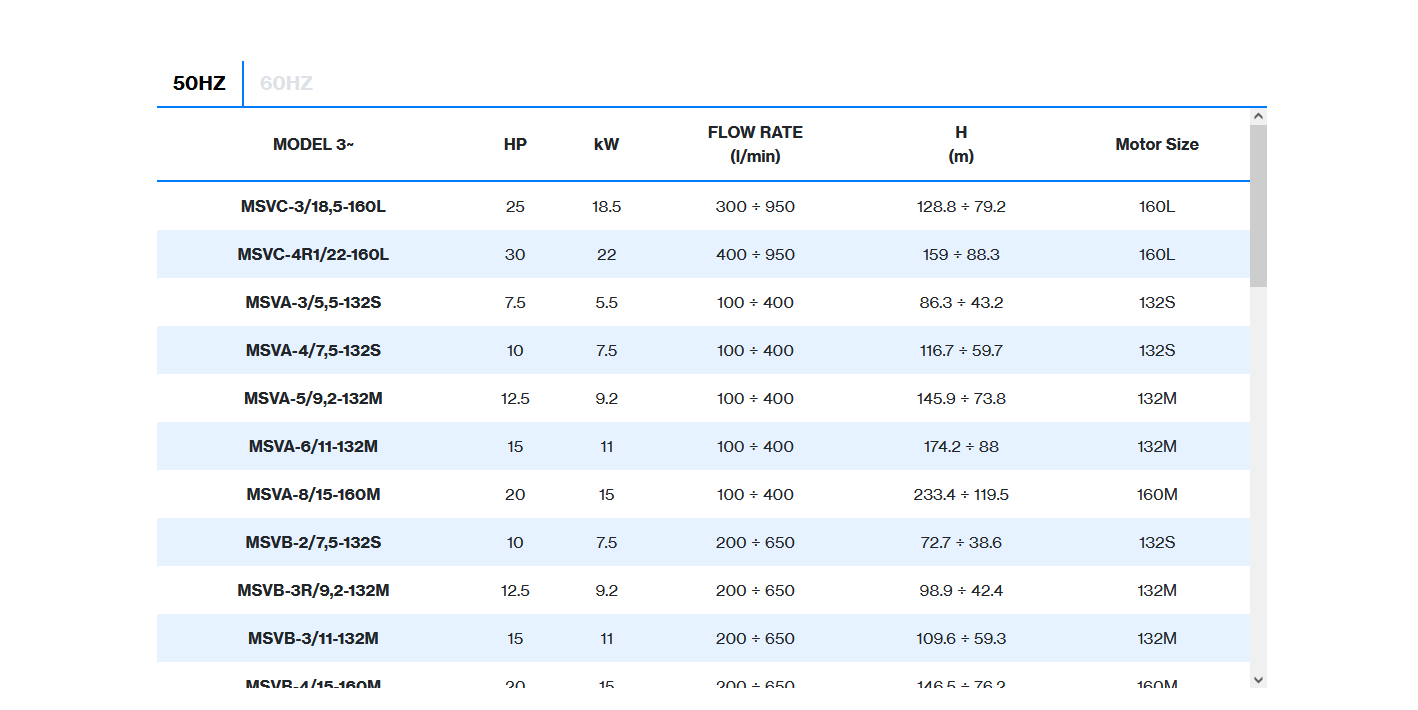Click the MSVA-8/15-160M model name
1418x710 pixels.
point(313,495)
